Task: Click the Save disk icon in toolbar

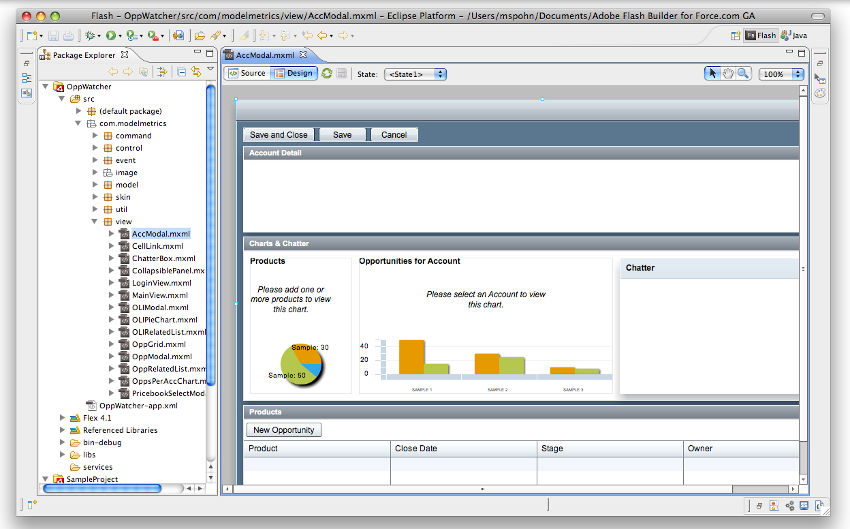Action: click(x=53, y=36)
